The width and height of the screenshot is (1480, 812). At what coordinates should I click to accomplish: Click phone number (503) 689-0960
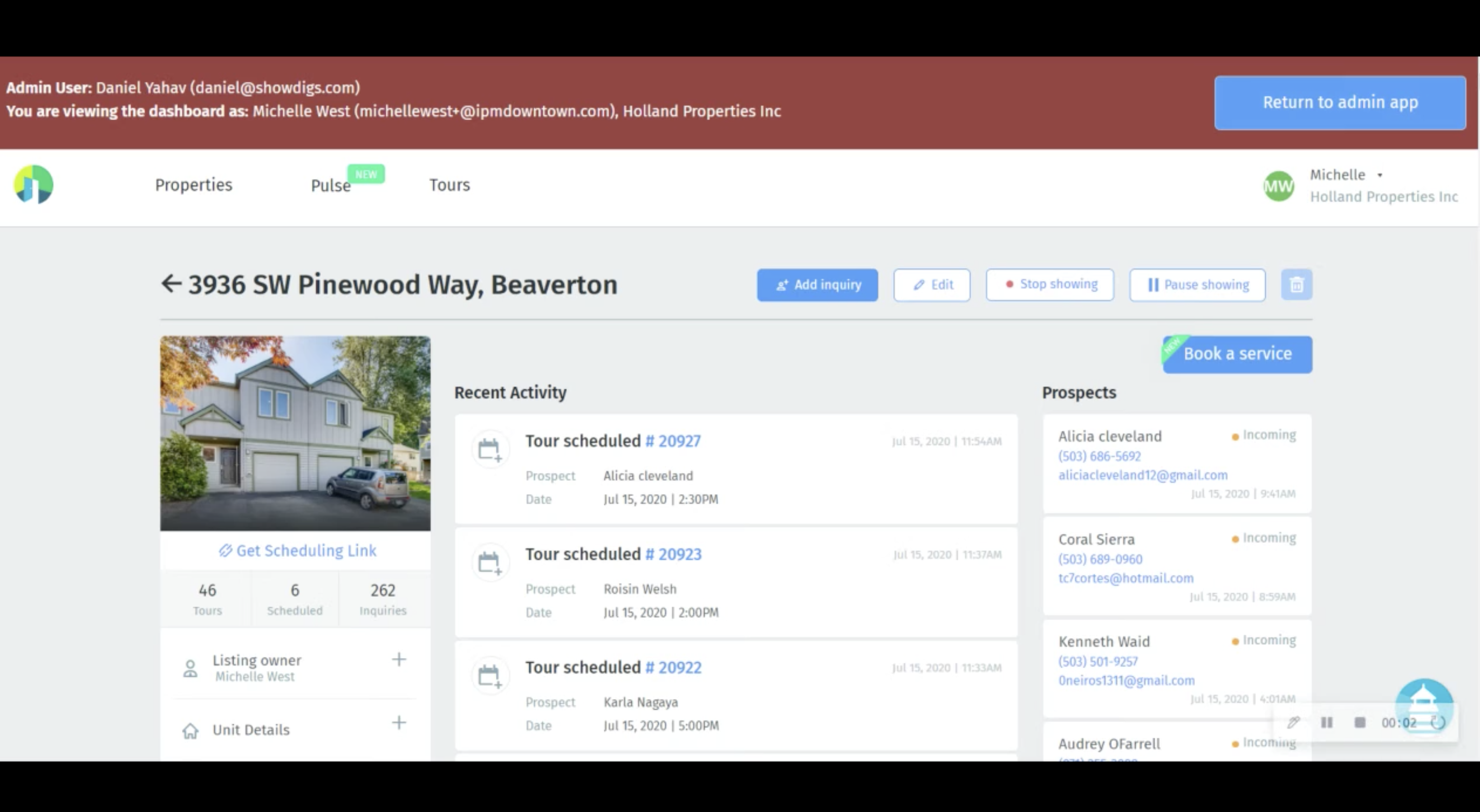coord(1100,559)
